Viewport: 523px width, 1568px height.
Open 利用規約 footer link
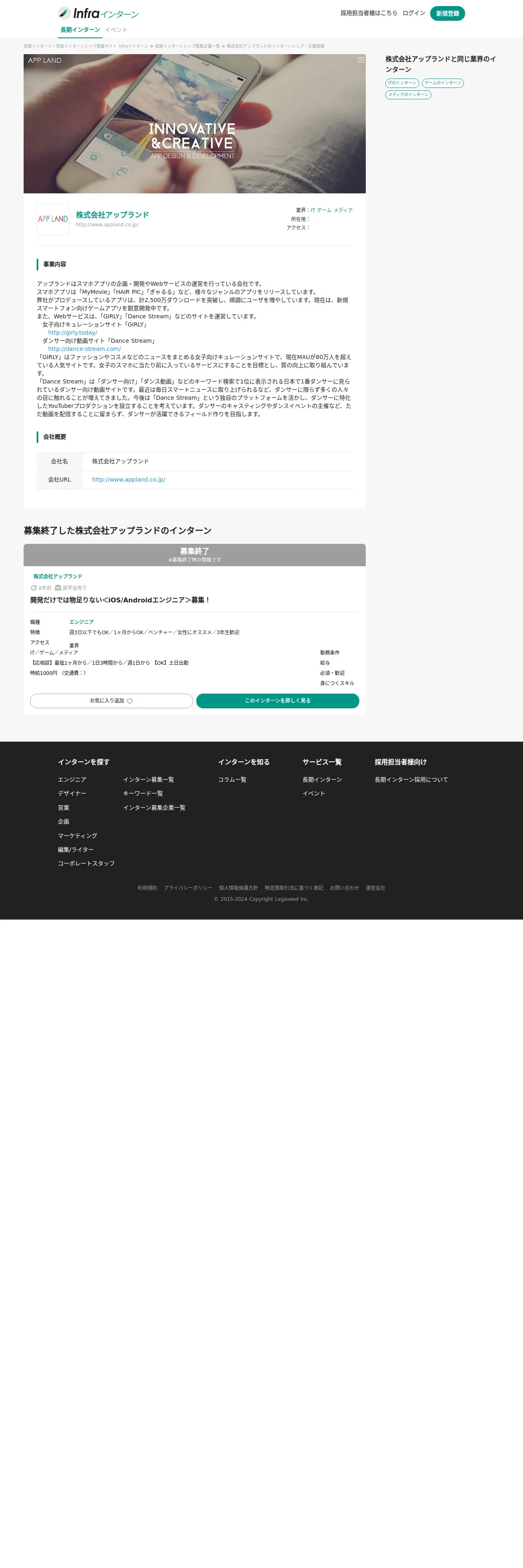(x=147, y=888)
